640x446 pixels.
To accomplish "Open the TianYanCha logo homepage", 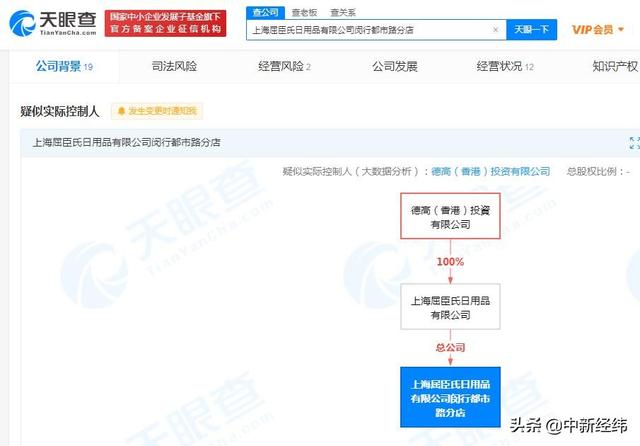I will click(x=53, y=23).
